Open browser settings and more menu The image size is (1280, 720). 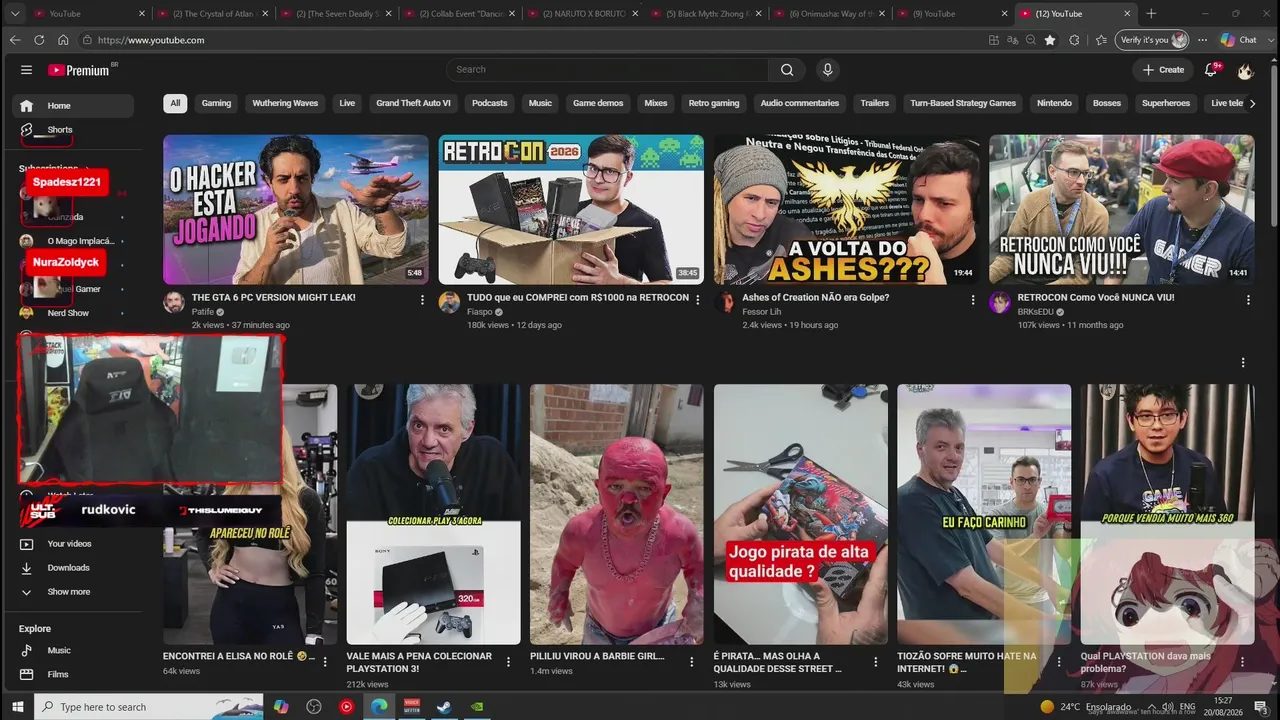(x=1204, y=40)
